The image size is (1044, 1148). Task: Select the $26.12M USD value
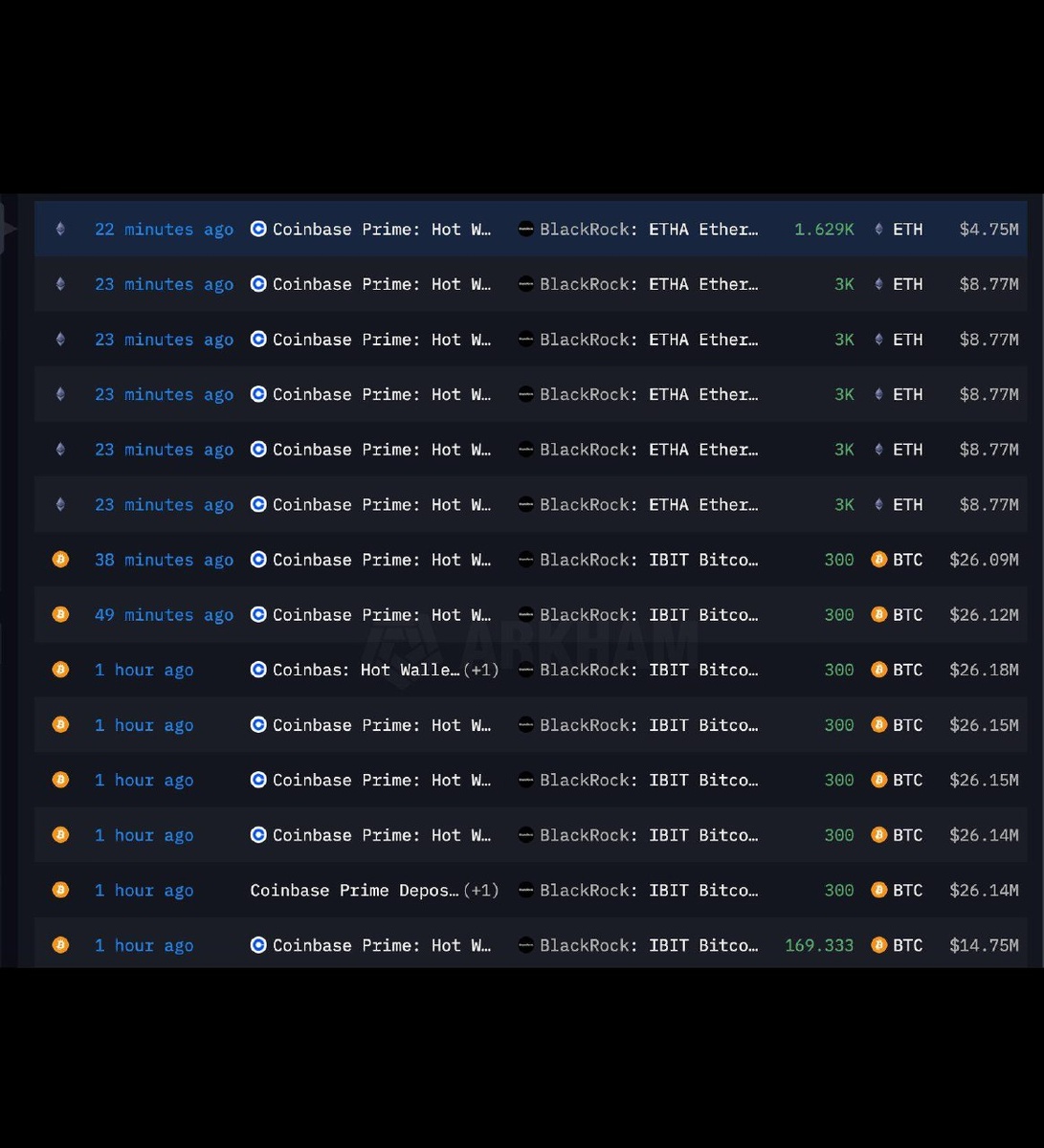pyautogui.click(x=984, y=615)
